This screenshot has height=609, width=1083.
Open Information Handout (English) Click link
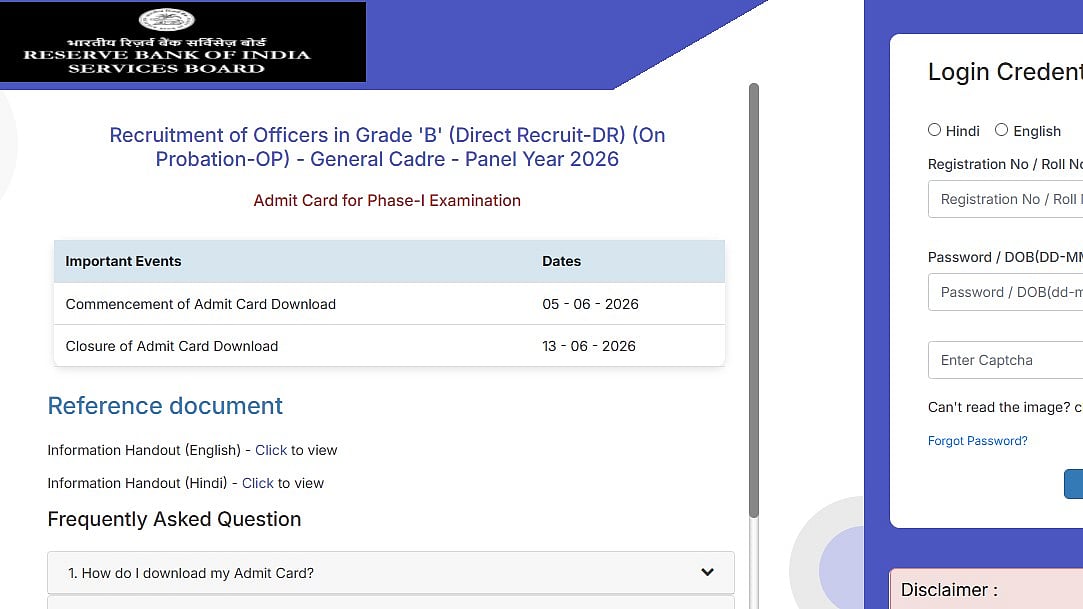coord(271,450)
